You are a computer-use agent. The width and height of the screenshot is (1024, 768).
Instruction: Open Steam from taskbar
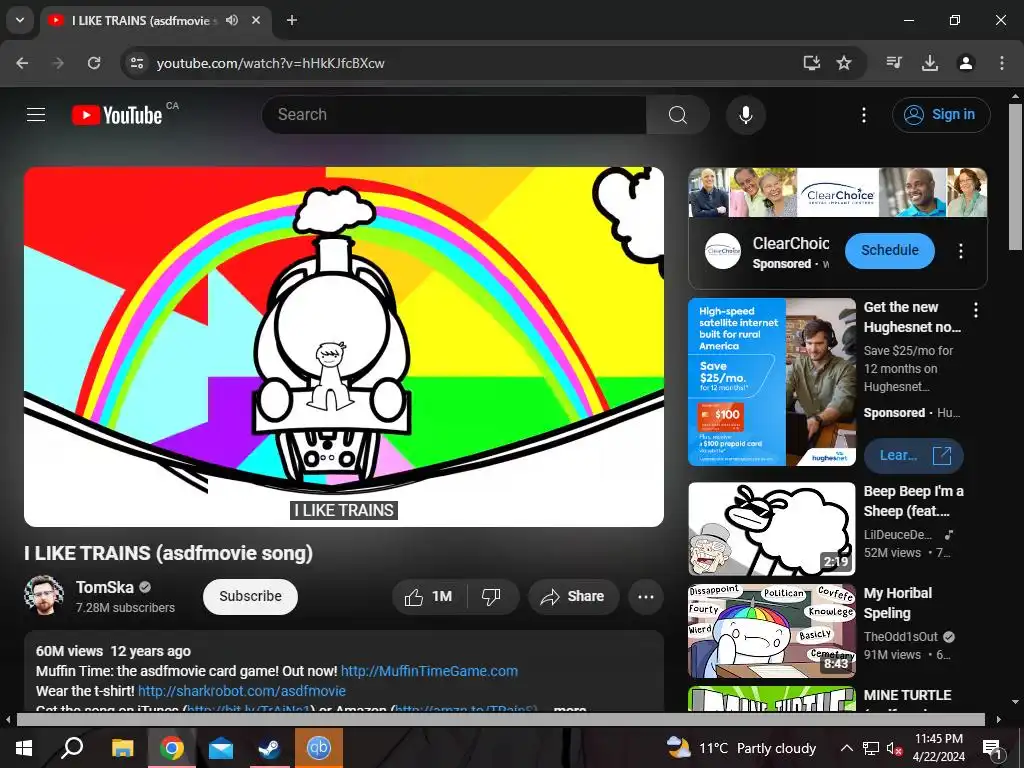(269, 748)
